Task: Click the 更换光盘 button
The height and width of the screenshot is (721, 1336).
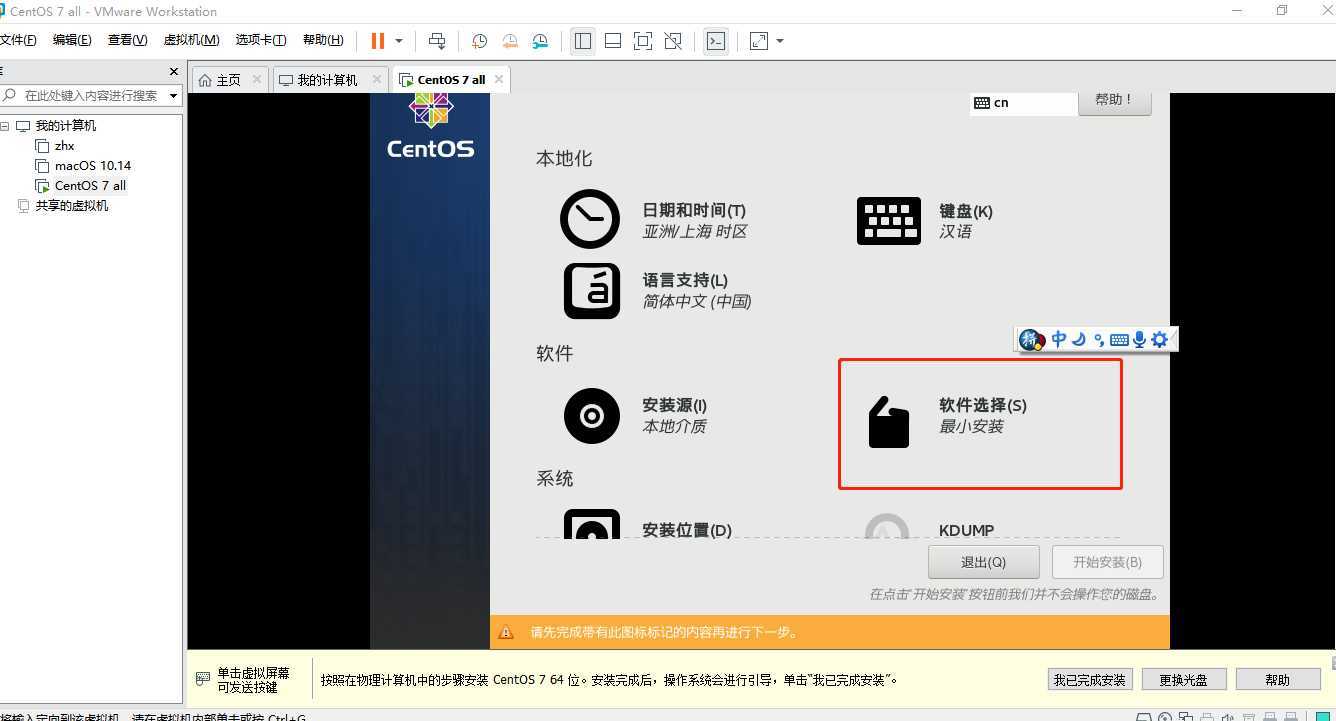Action: point(1184,680)
